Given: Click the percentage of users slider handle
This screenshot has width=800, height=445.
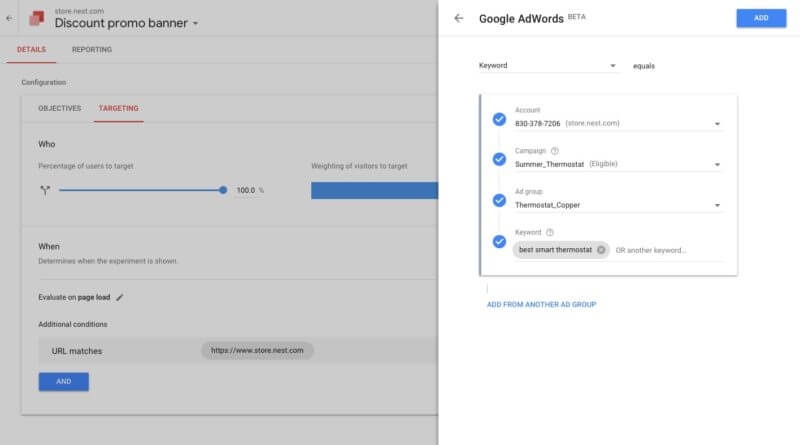Looking at the screenshot, I should (223, 190).
